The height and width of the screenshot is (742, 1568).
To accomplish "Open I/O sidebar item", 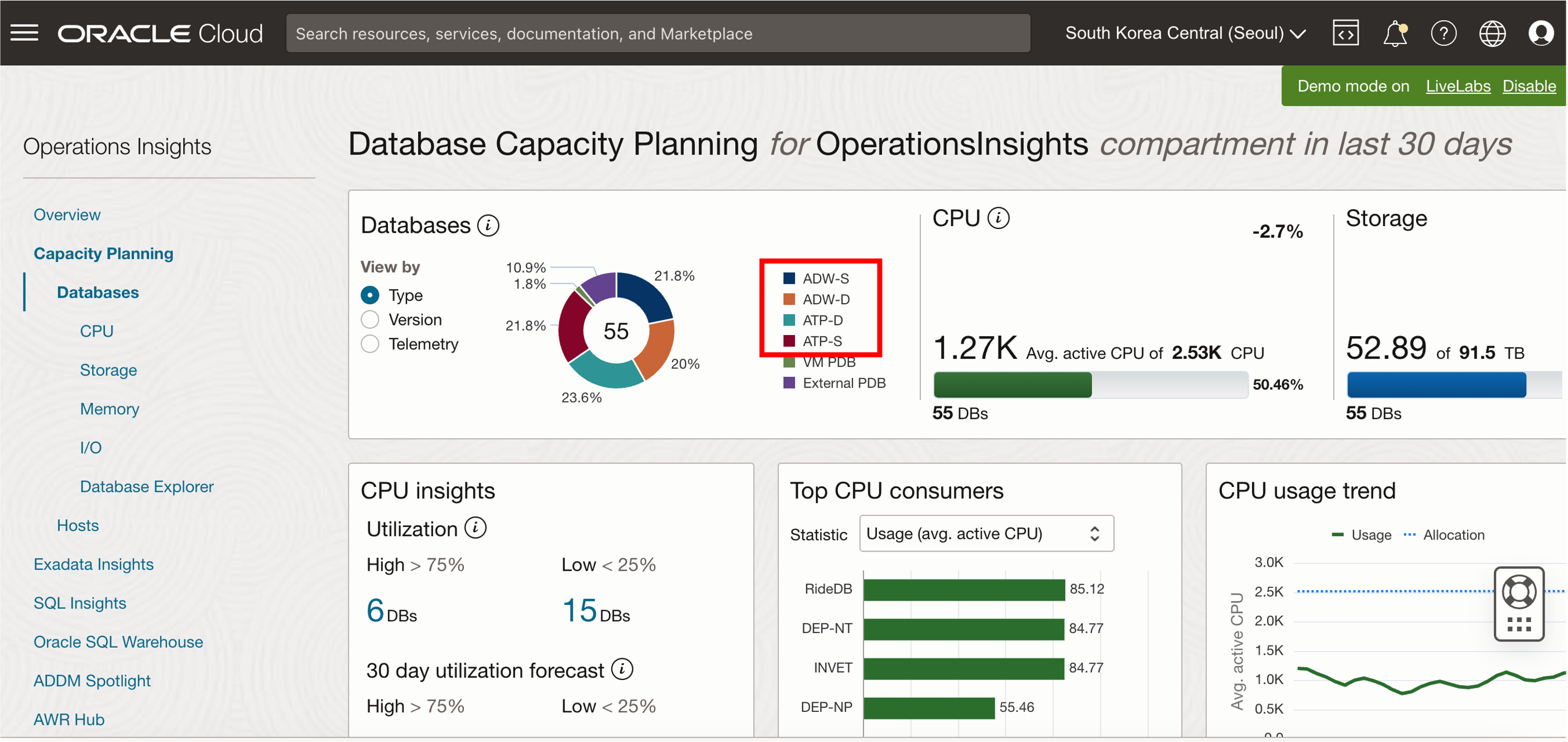I will click(90, 448).
